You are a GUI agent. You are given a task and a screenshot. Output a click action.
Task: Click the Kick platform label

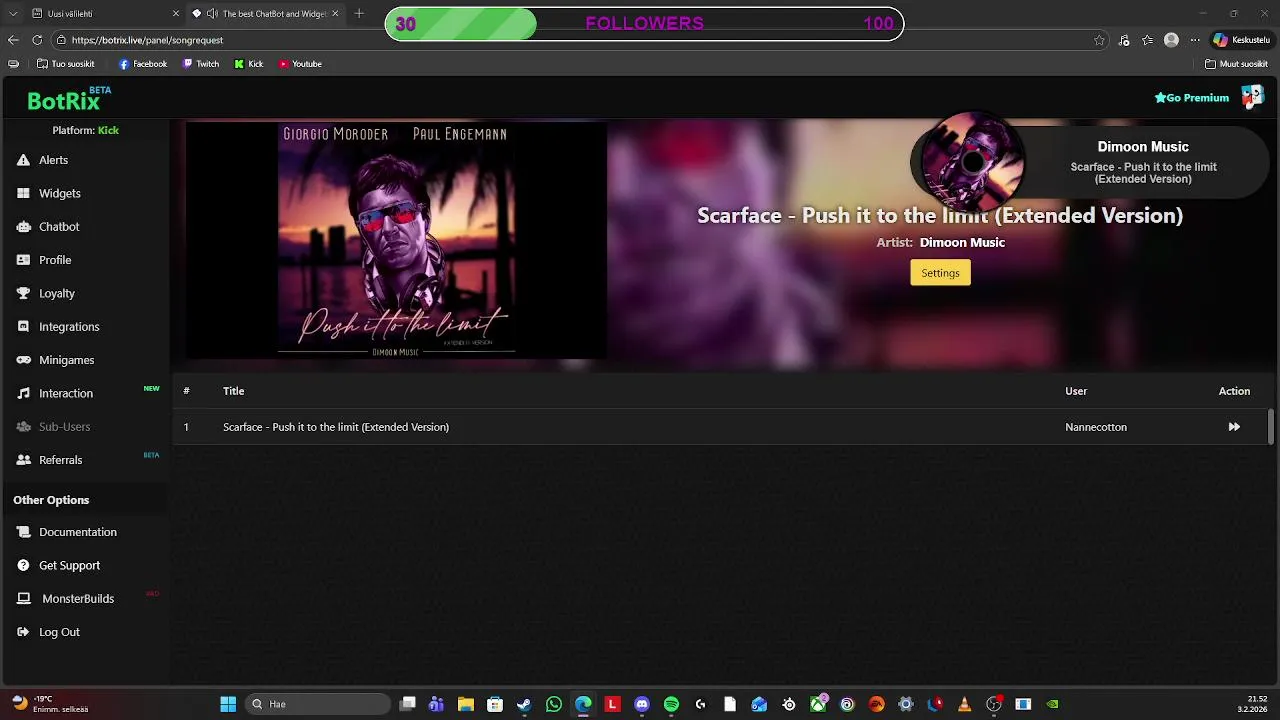[108, 130]
